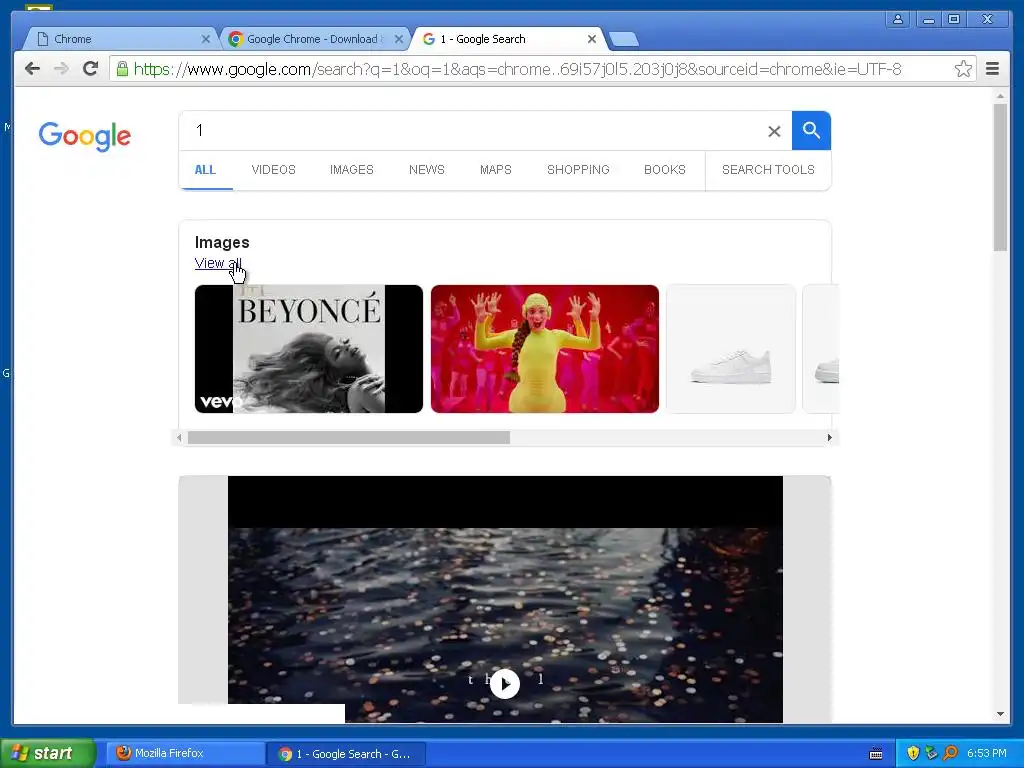Open a new tab with the new tab button

[x=624, y=40]
